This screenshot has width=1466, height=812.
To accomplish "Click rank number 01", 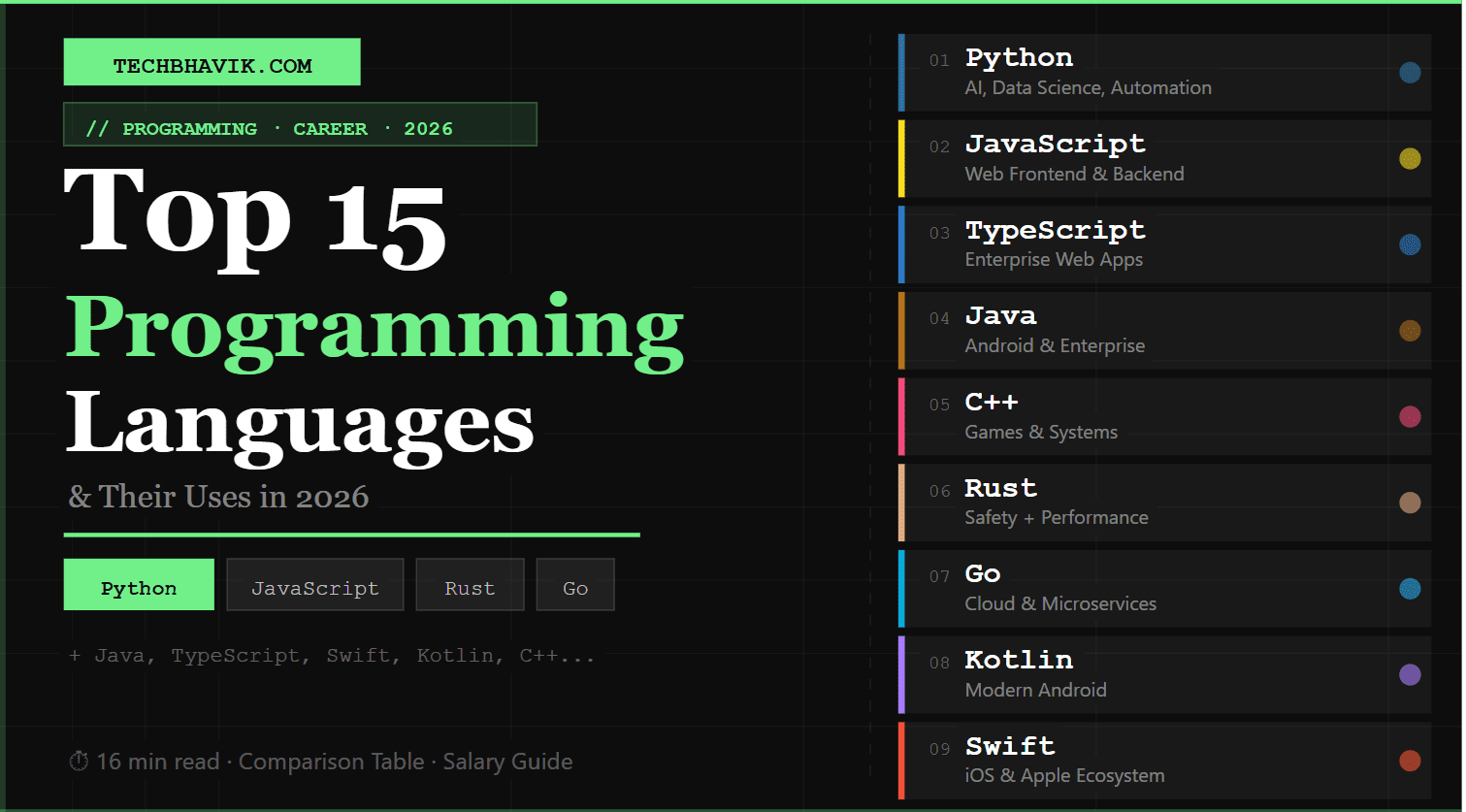I will 939,61.
